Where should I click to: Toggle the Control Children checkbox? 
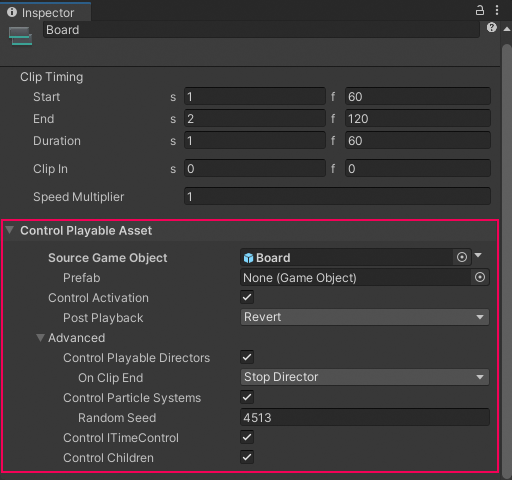click(247, 457)
